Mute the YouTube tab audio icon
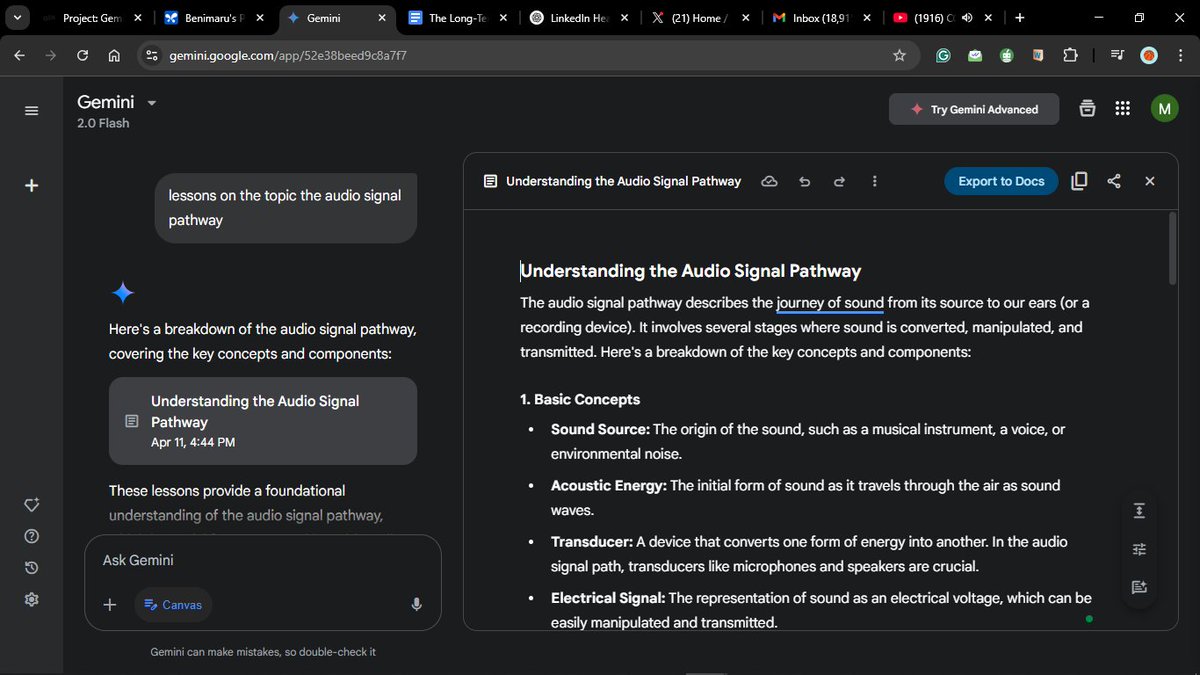1200x675 pixels. tap(968, 18)
